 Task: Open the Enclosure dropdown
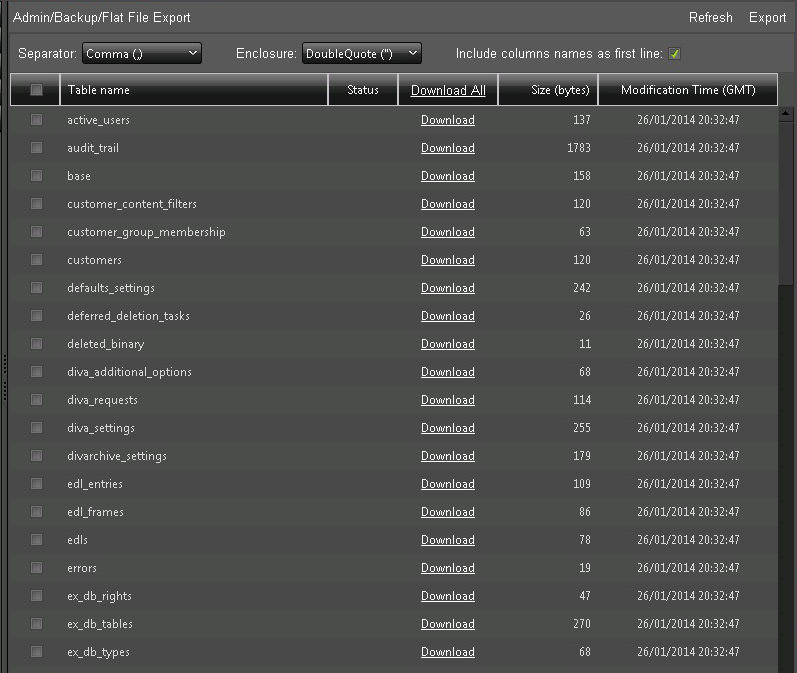click(x=361, y=53)
